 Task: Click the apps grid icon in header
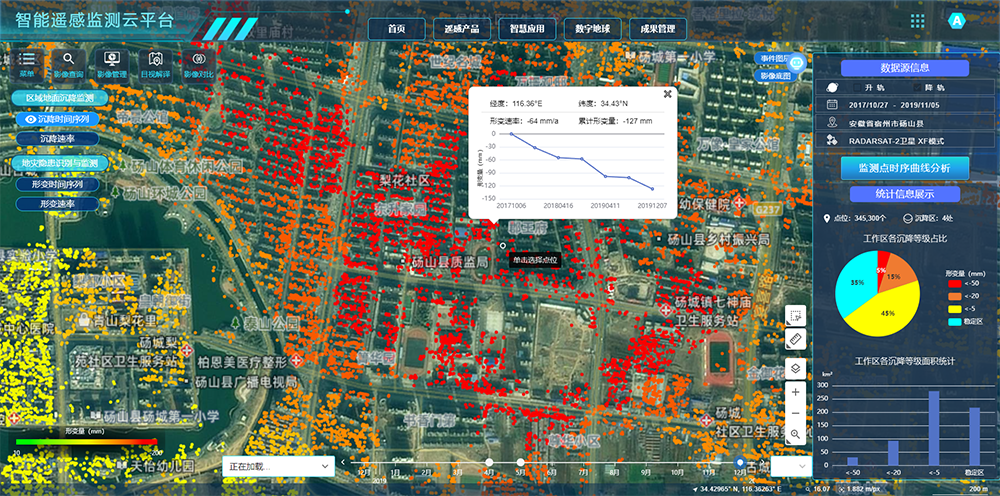tap(917, 21)
